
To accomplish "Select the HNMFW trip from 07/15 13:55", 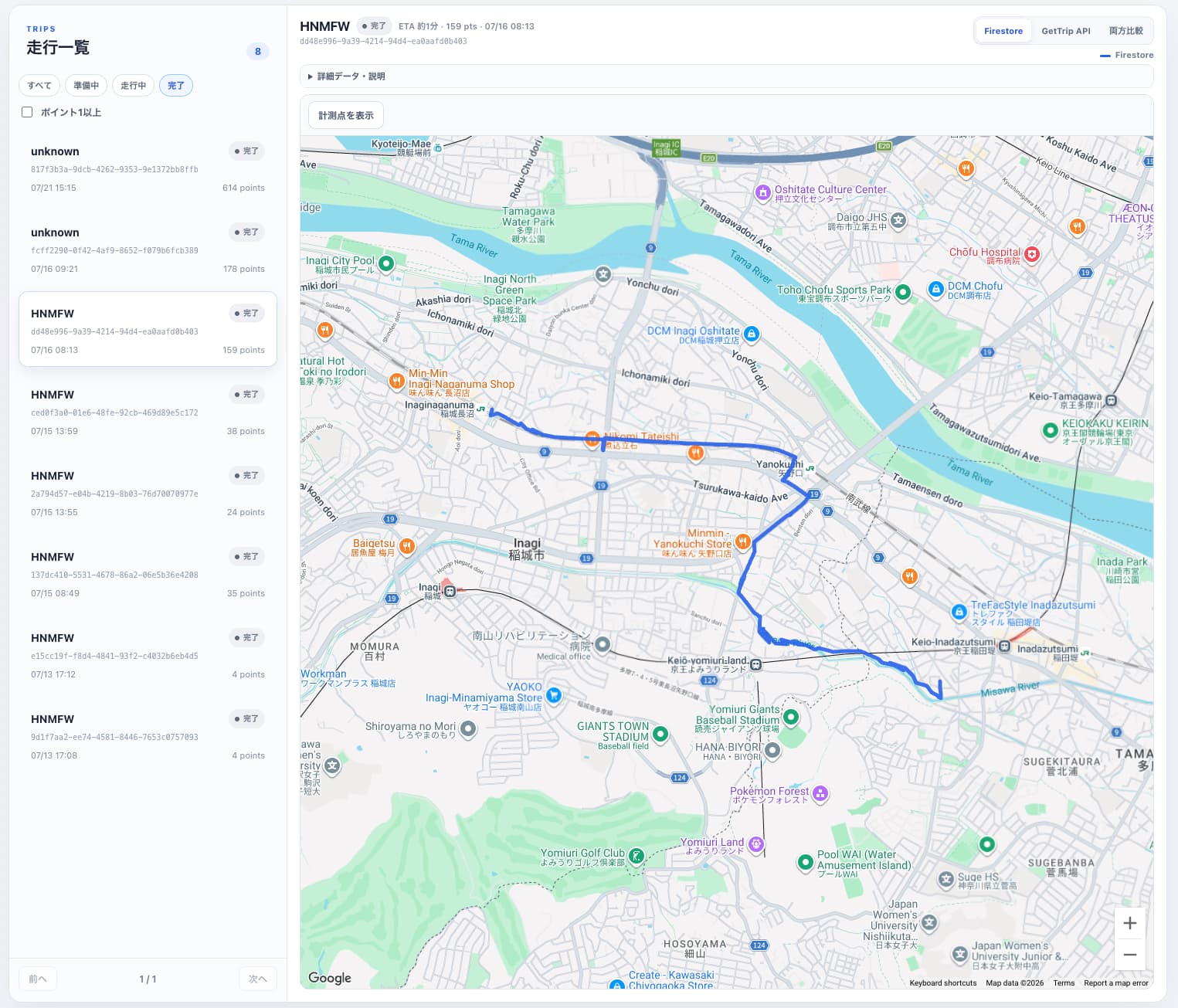I will tap(148, 491).
